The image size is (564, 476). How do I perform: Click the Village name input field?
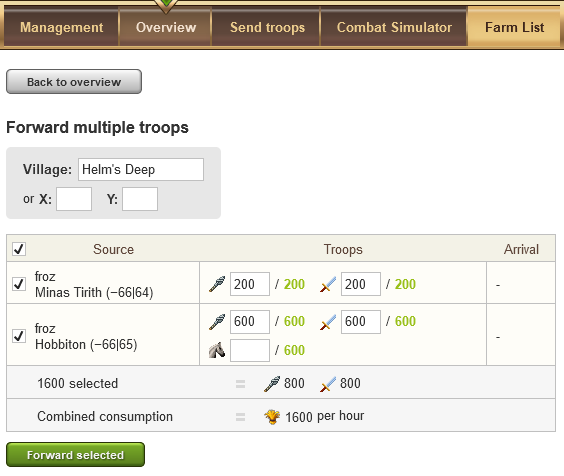tap(141, 169)
